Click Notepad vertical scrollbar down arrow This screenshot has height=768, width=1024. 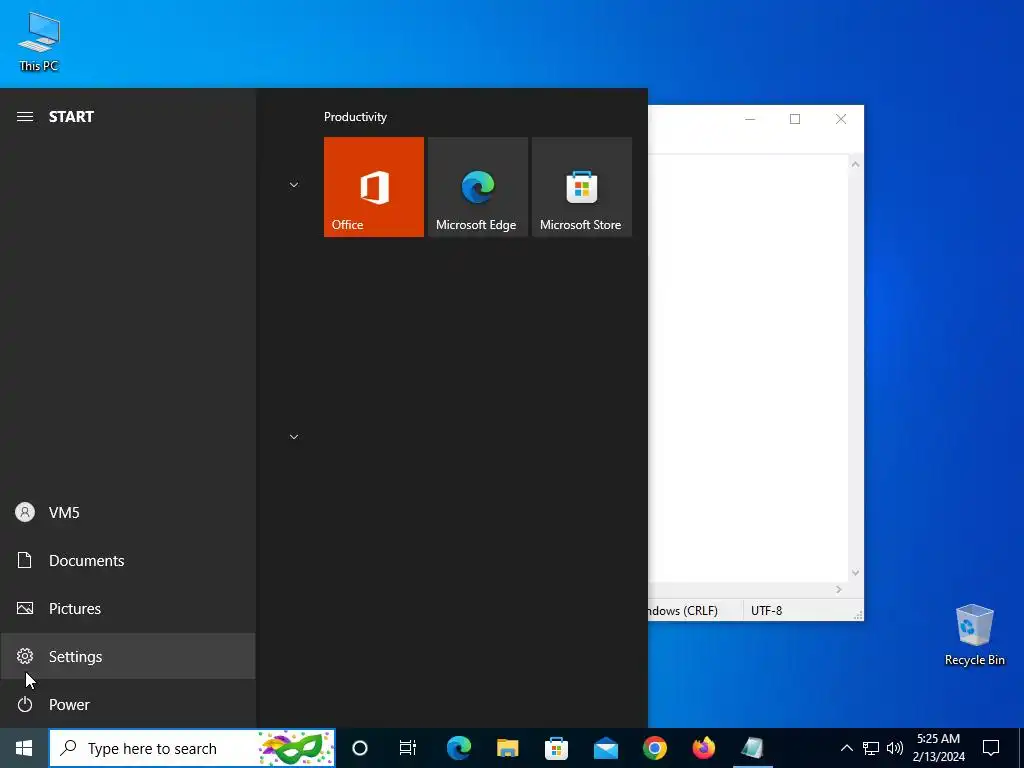pos(856,573)
